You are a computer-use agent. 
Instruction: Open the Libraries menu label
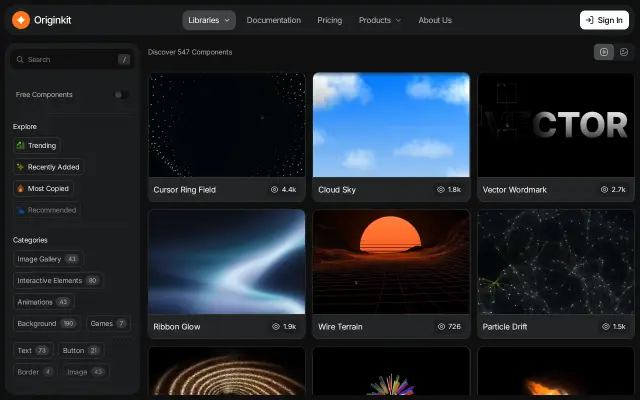[x=204, y=20]
